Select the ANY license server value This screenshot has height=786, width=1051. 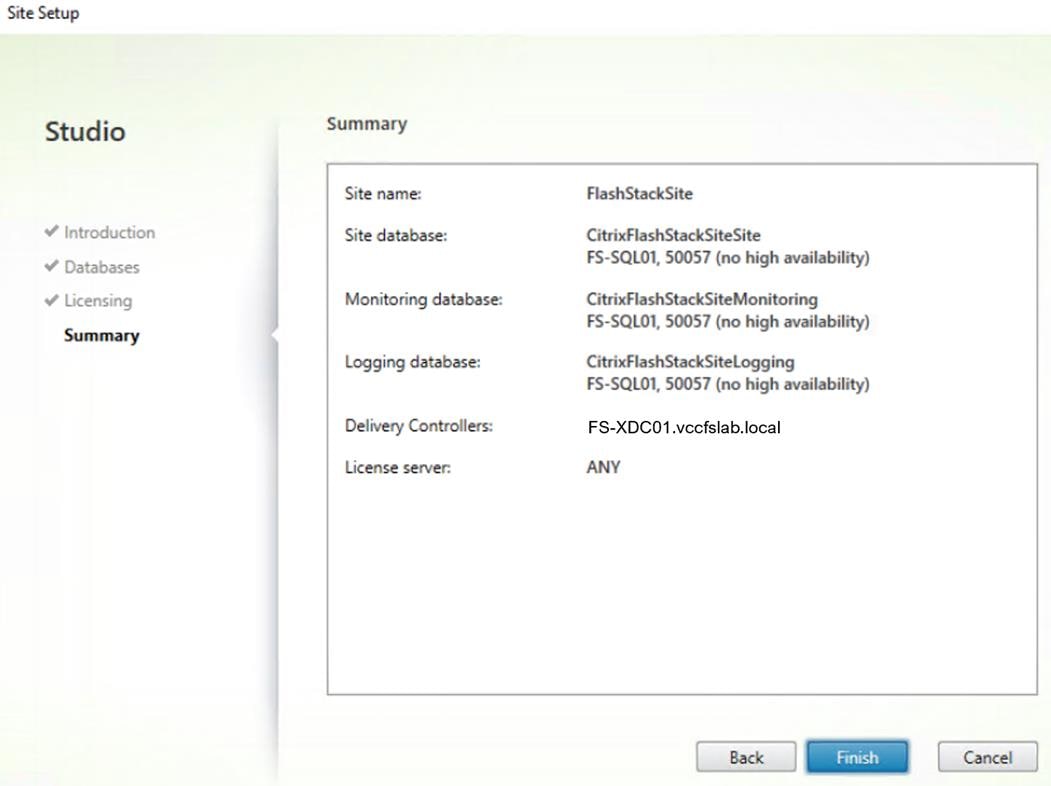point(603,467)
